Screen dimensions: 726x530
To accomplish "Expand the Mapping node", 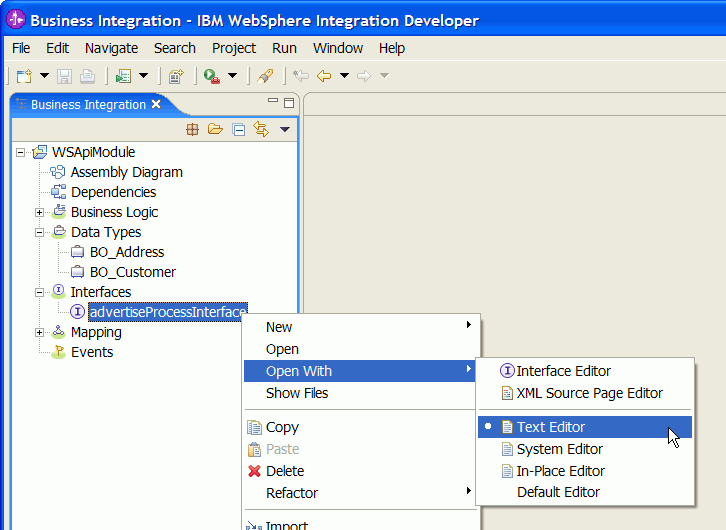I will point(40,332).
